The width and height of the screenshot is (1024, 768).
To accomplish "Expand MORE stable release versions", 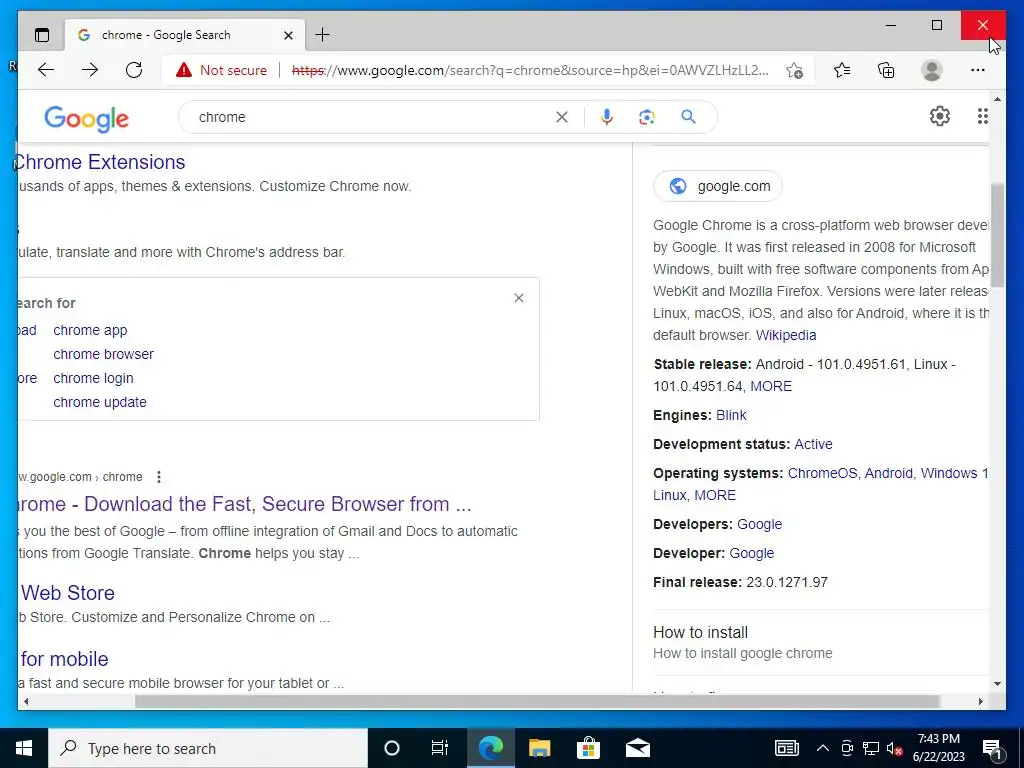I will (x=771, y=386).
